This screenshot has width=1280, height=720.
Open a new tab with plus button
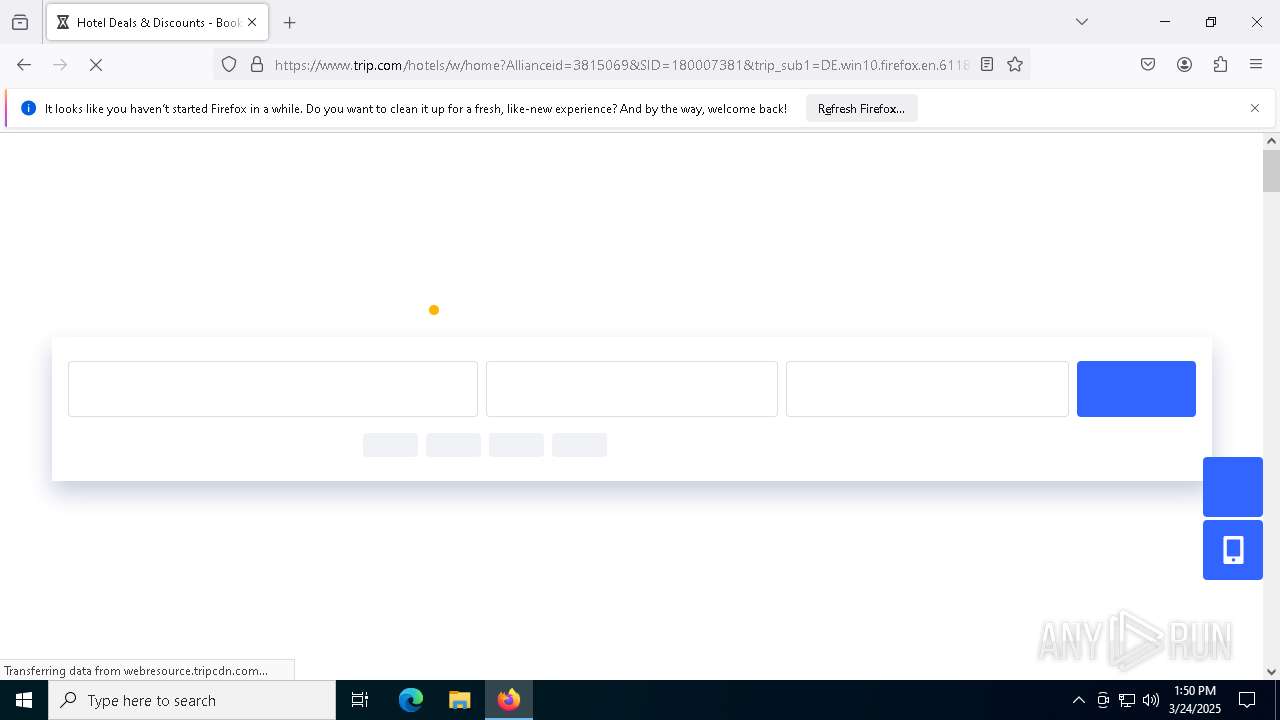tap(290, 22)
